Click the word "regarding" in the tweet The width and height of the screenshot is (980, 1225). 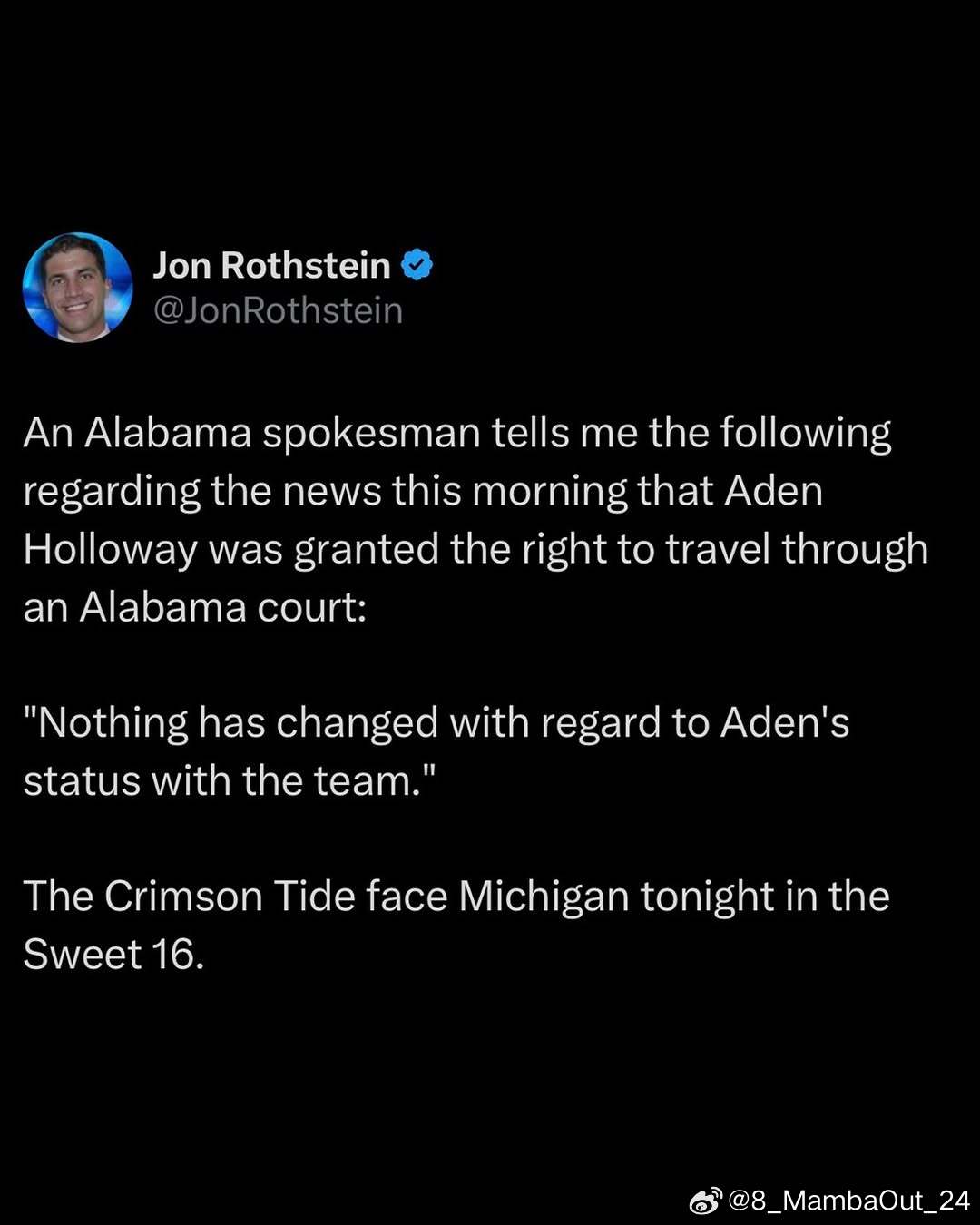[x=111, y=491]
